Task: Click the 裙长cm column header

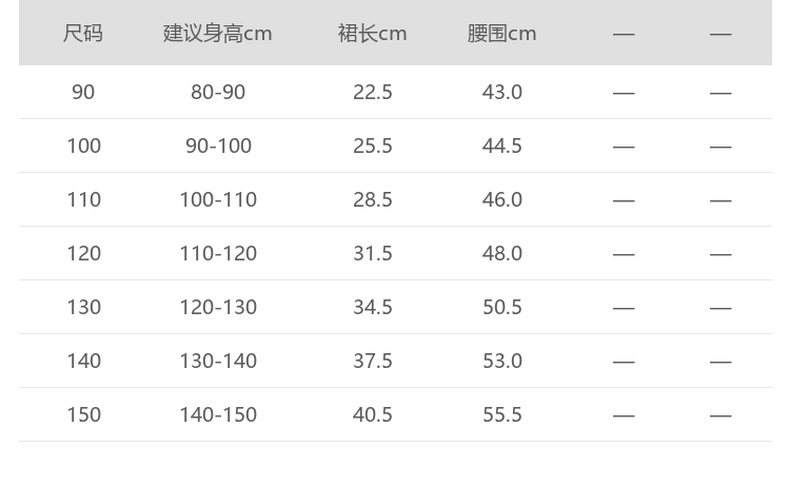Action: [x=372, y=33]
